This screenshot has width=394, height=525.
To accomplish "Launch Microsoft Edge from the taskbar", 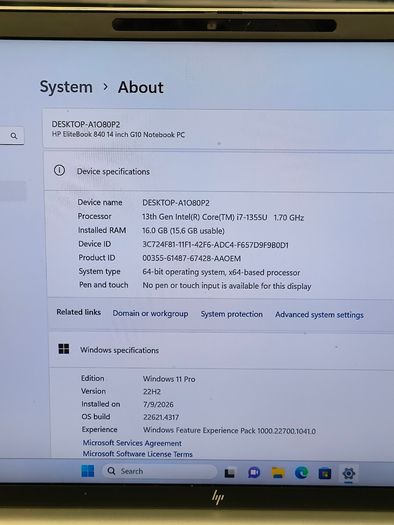I will point(301,473).
